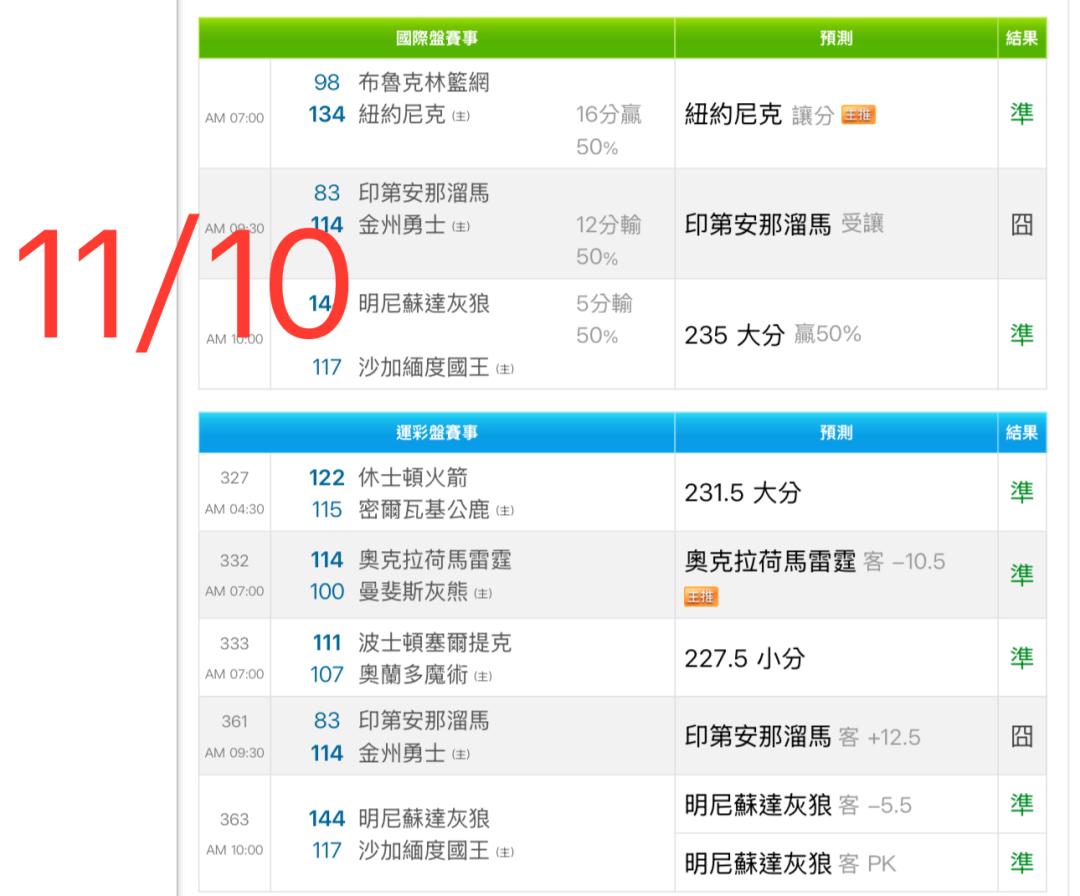Click game number 327
The height and width of the screenshot is (896, 1080).
pos(234,478)
